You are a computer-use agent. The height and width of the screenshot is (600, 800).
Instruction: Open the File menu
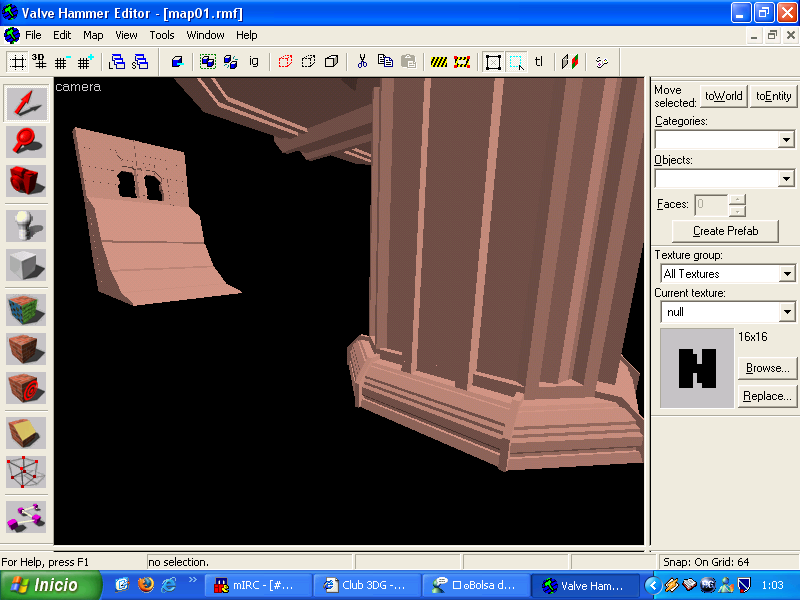(x=33, y=35)
